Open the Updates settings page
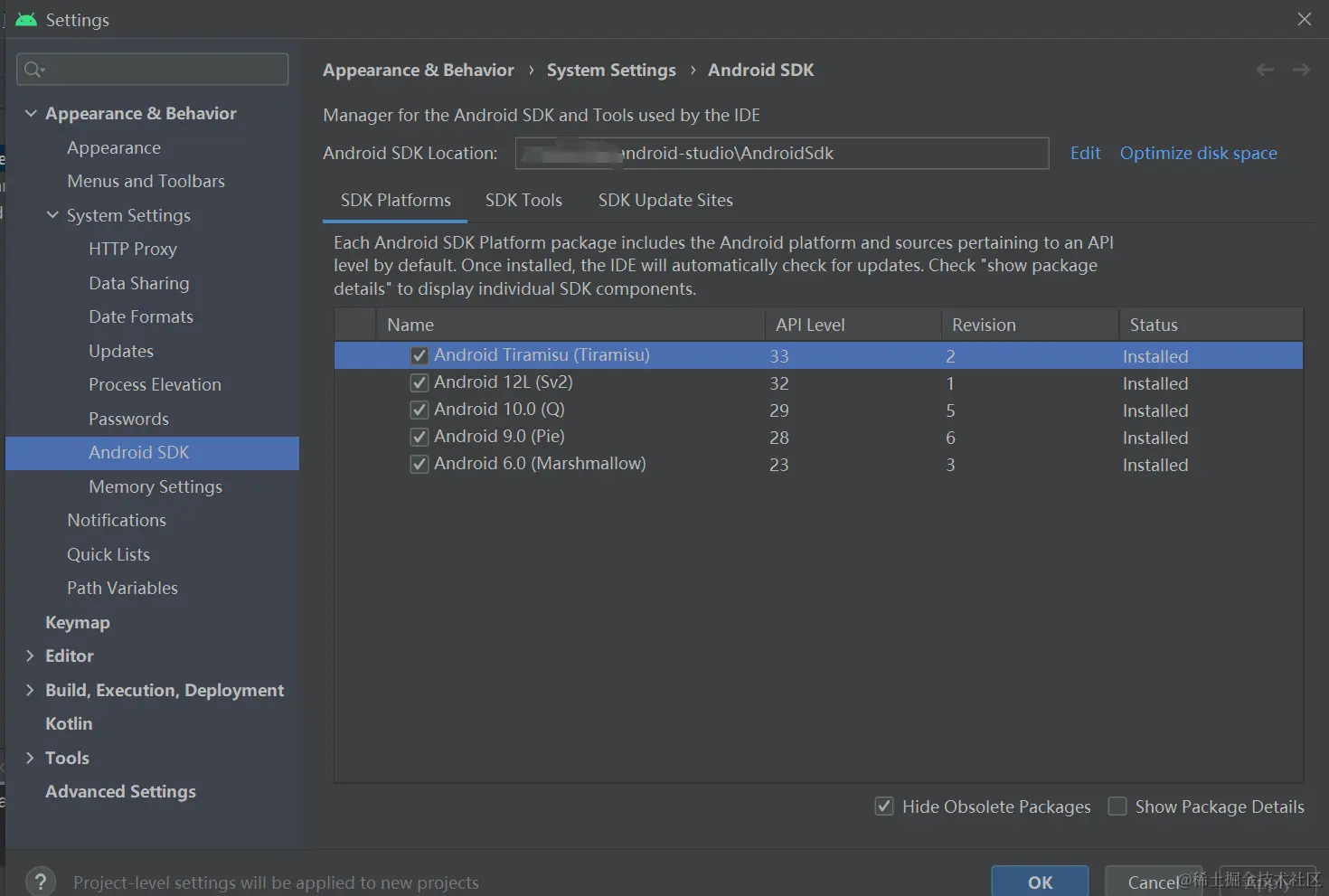This screenshot has width=1329, height=896. [x=121, y=351]
